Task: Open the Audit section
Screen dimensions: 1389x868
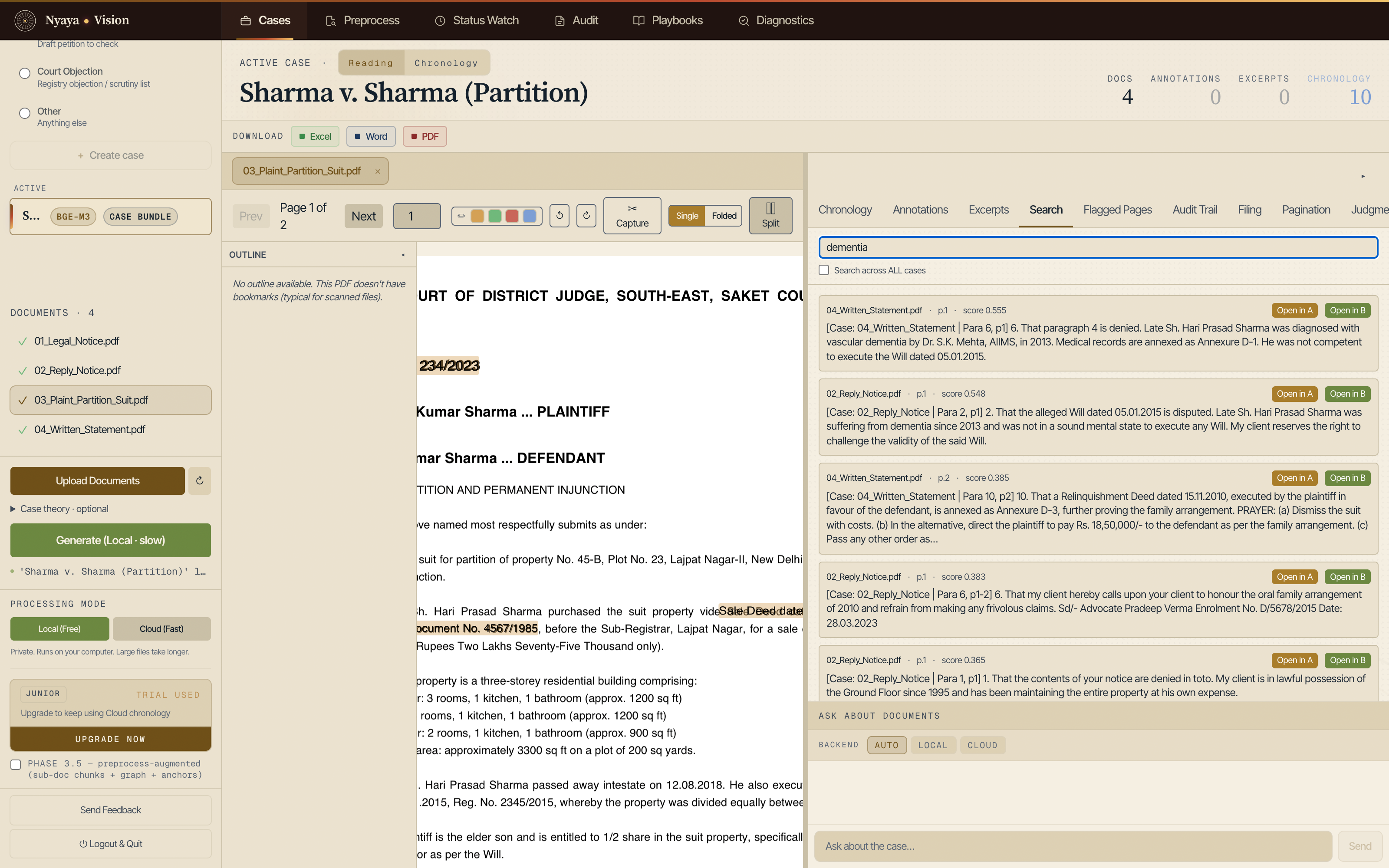Action: coord(577,21)
